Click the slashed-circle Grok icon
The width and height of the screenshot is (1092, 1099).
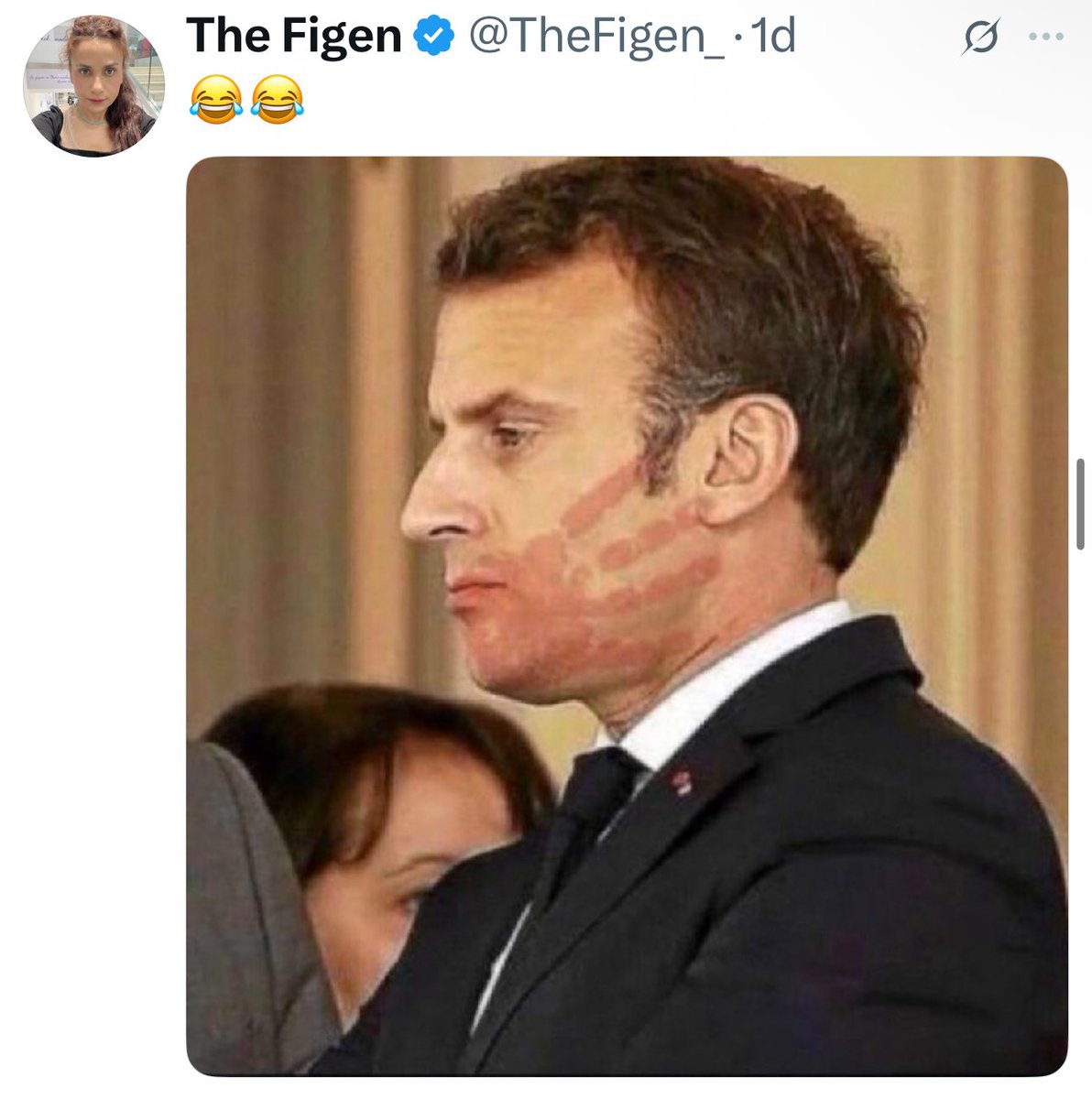click(x=980, y=38)
